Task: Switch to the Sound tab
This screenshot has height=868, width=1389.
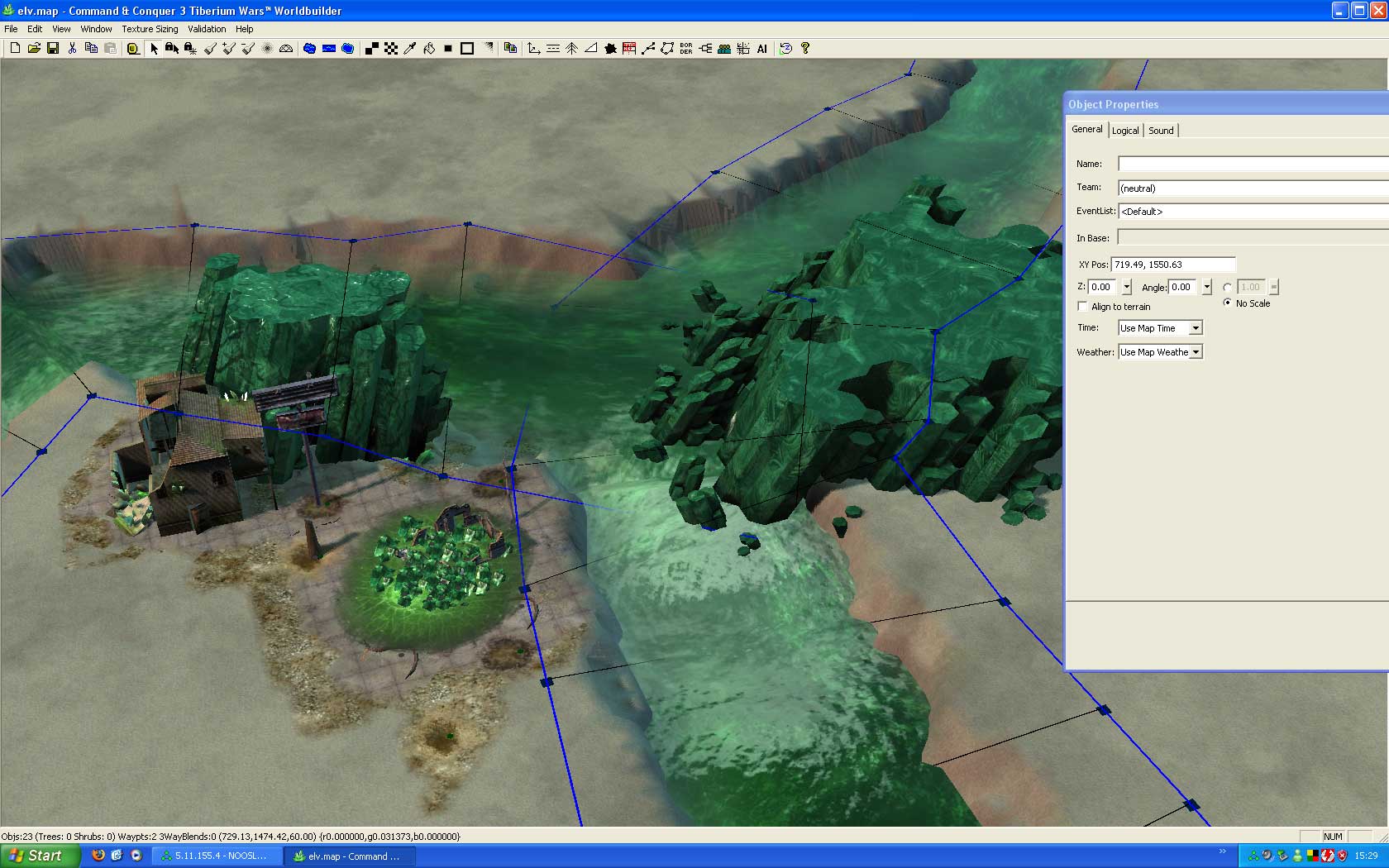Action: tap(1161, 131)
